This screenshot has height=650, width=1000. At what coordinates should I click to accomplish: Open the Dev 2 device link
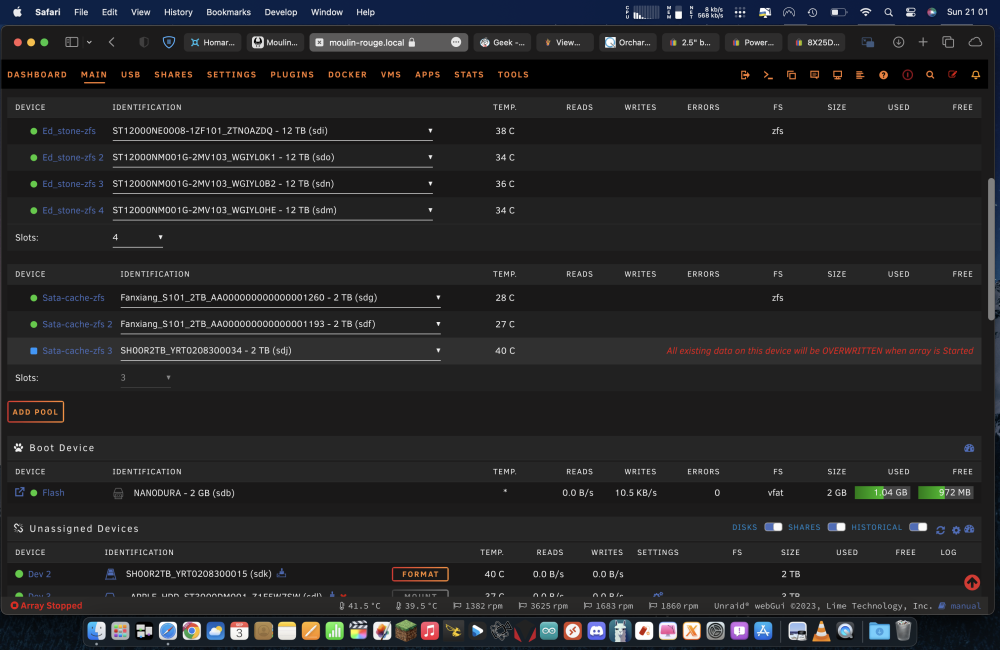coord(40,574)
